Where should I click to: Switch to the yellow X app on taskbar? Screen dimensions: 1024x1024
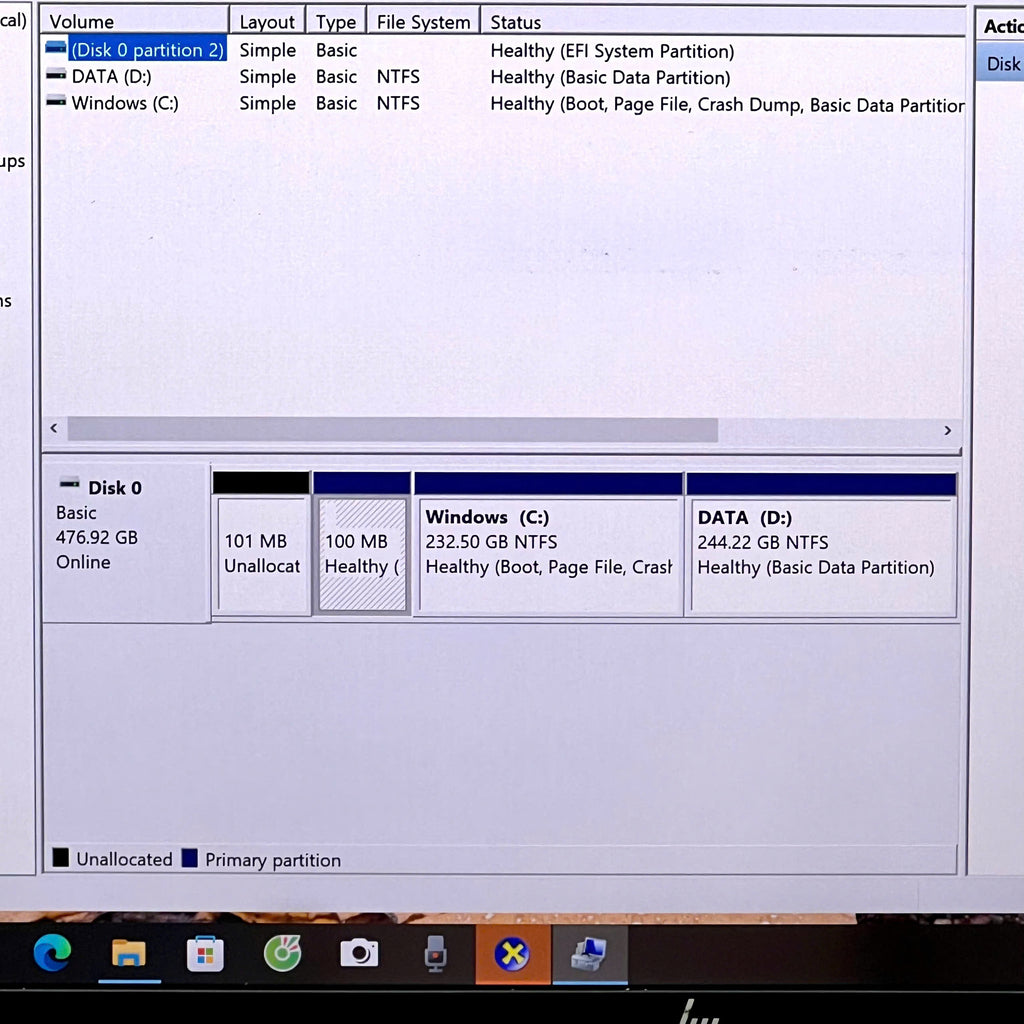[x=513, y=954]
